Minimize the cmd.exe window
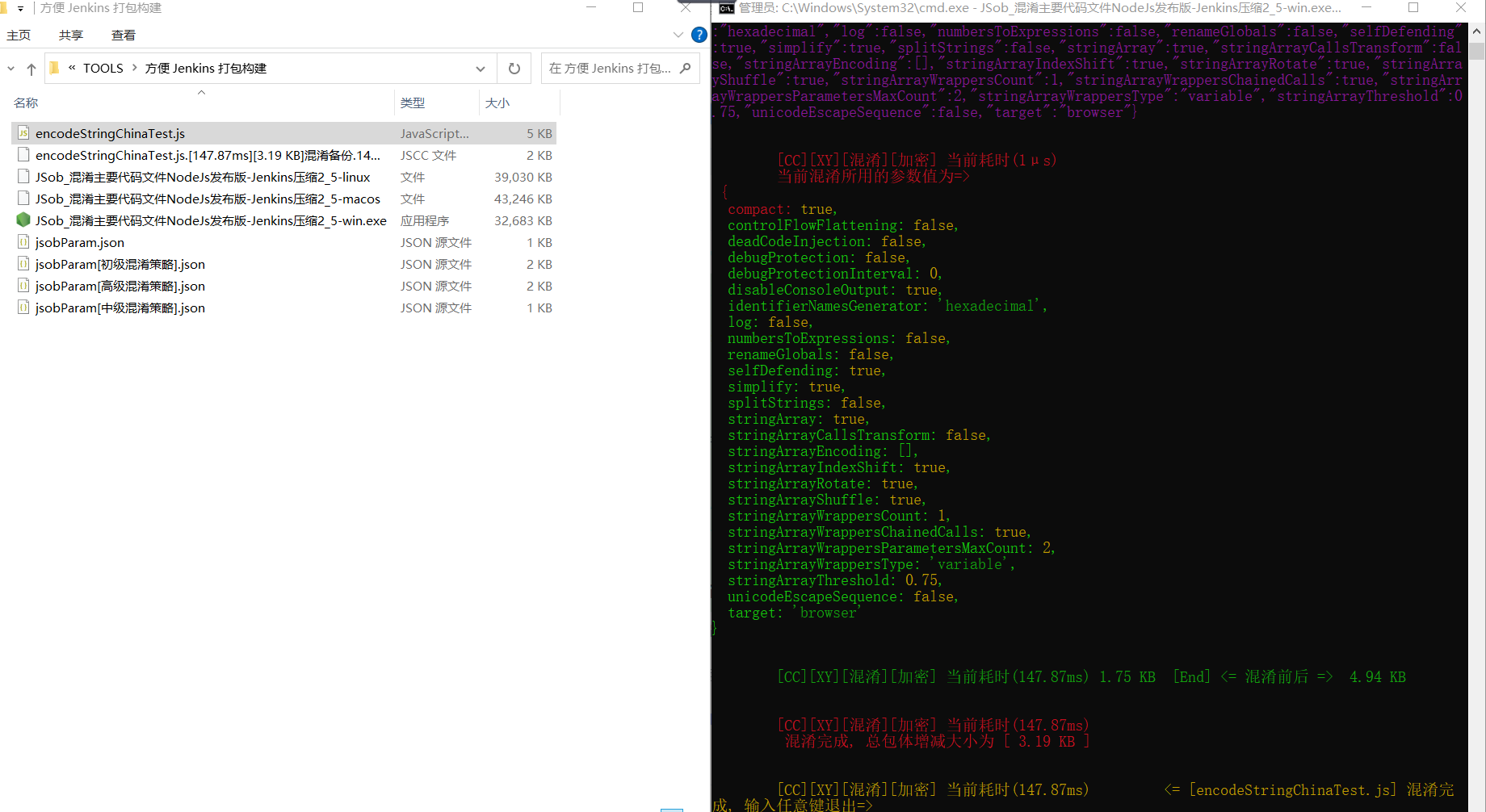Screen dimensions: 1486x812 (x=1366, y=8)
